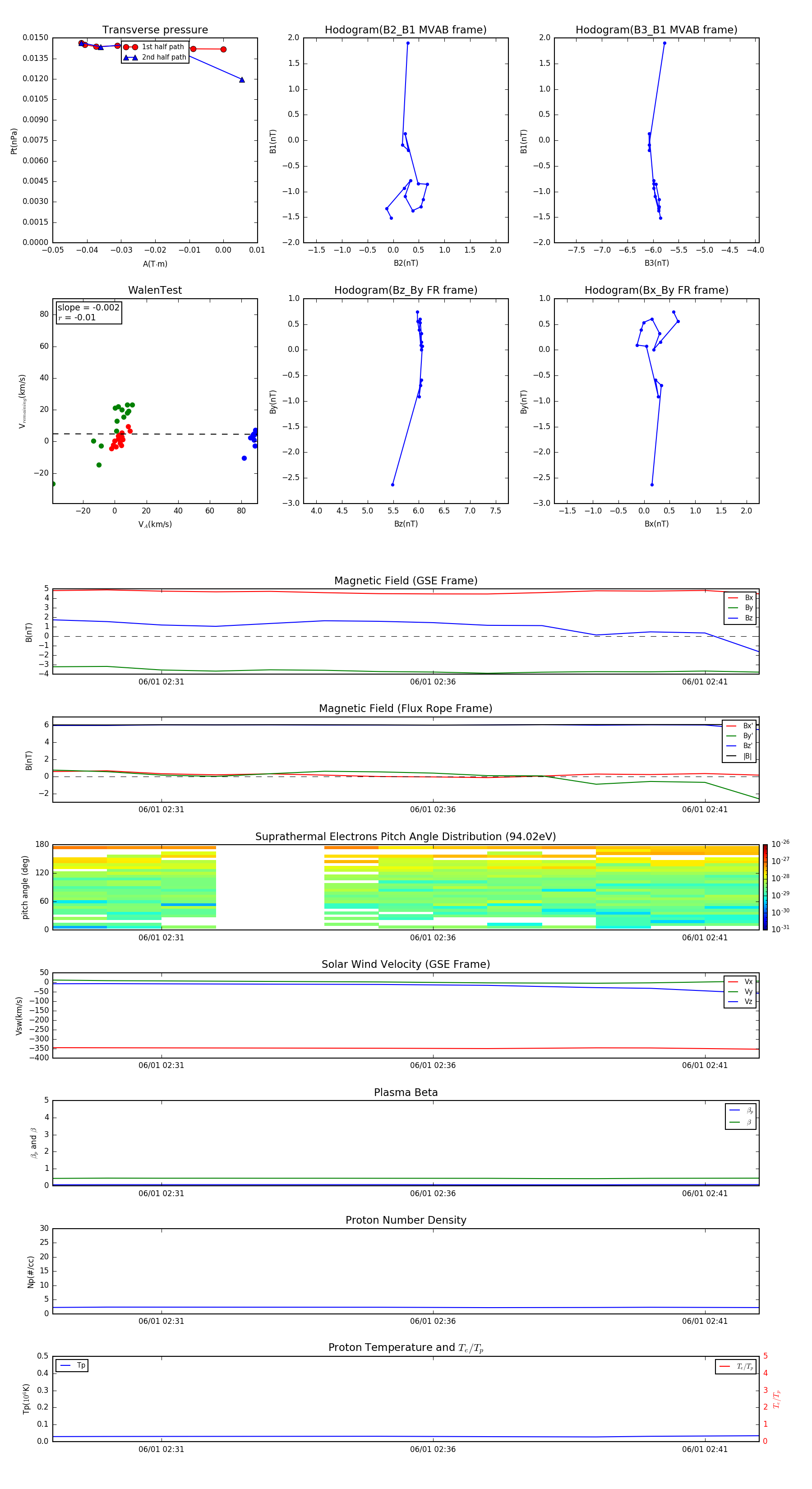Click the |B| legend entry

pos(739,756)
